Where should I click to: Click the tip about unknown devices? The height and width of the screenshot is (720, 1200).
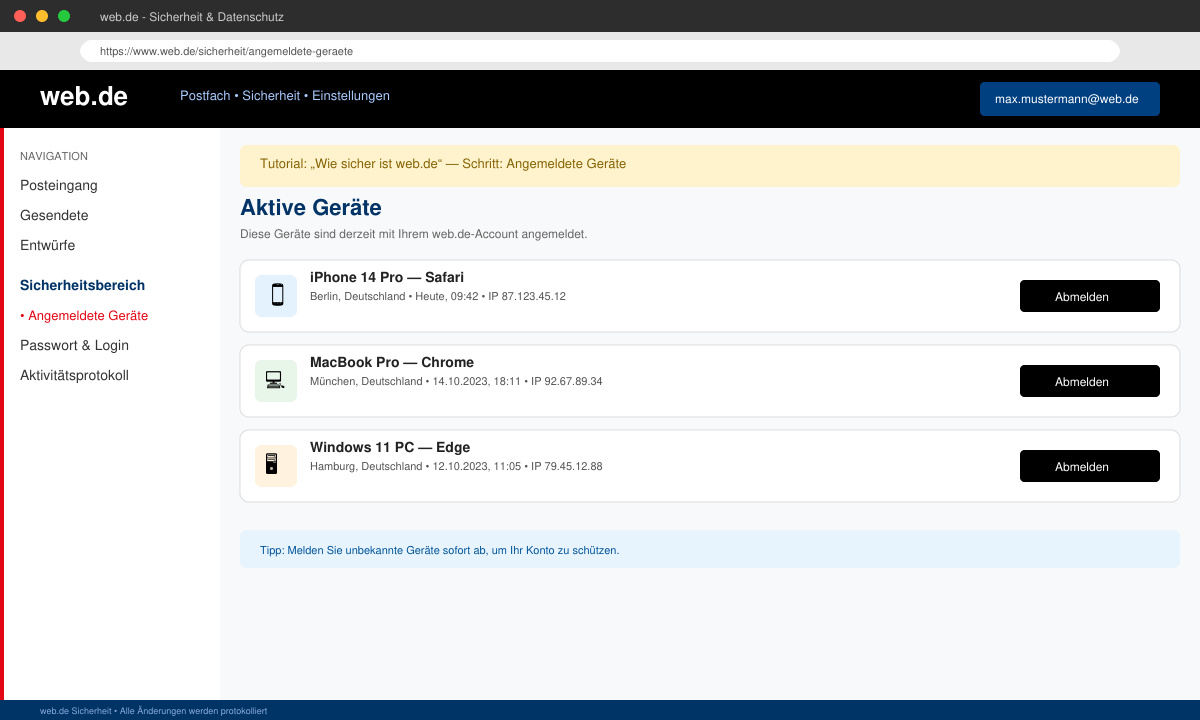point(710,549)
